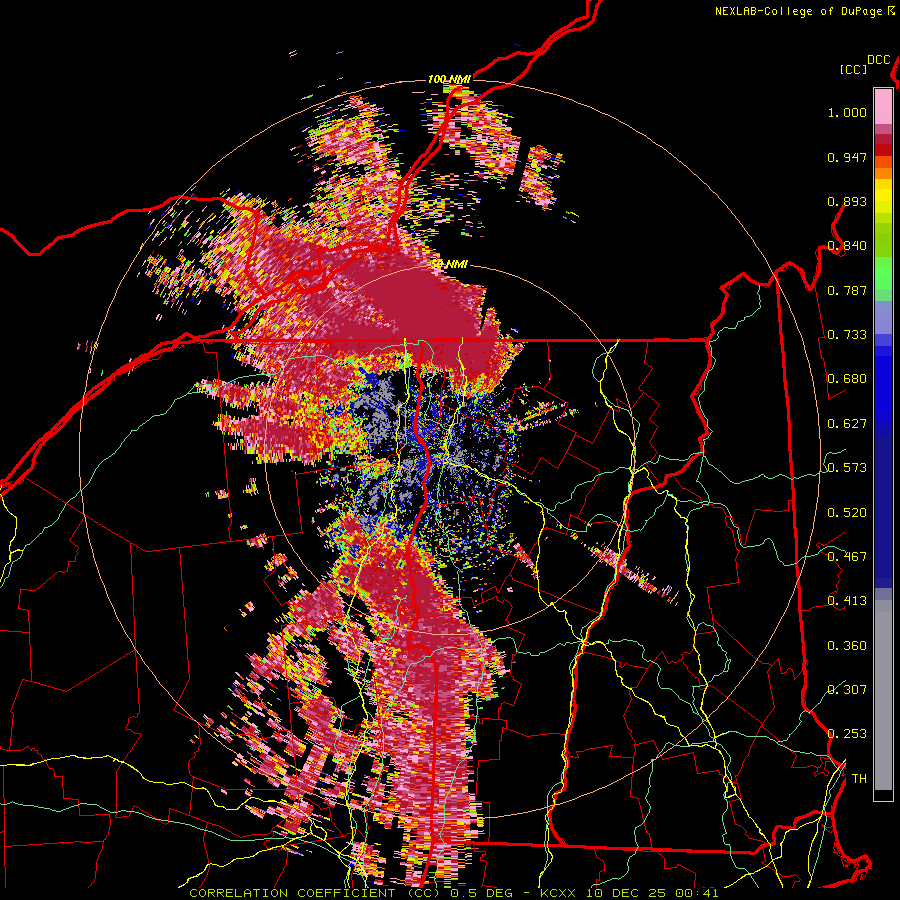The width and height of the screenshot is (900, 900).
Task: Select the 0.253 scale value
Action: [847, 734]
